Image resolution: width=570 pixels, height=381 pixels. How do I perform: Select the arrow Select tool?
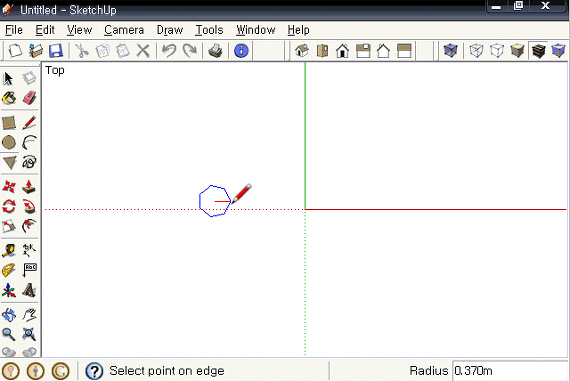(x=8, y=78)
